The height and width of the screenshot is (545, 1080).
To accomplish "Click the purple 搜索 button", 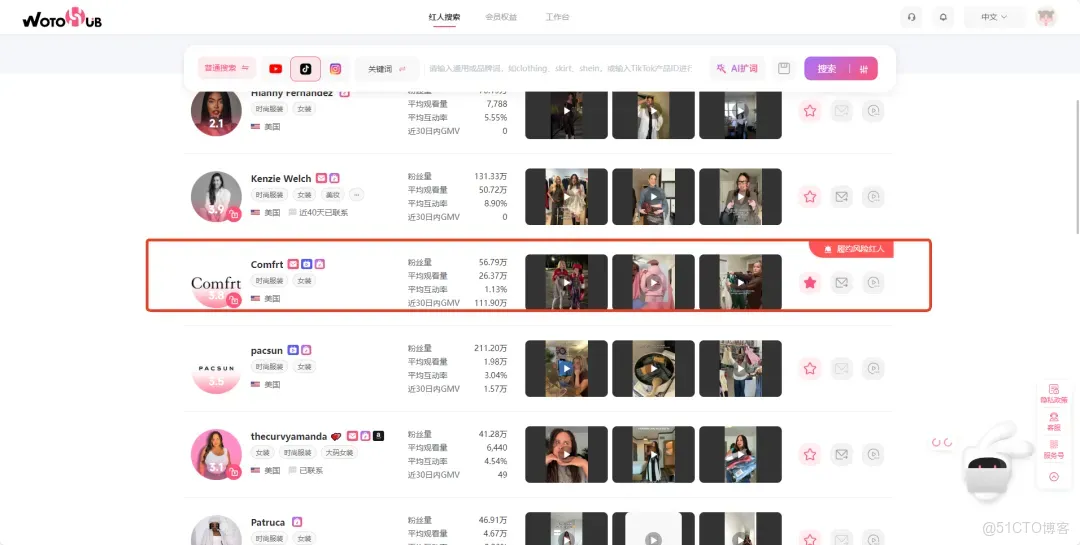I will [x=827, y=69].
